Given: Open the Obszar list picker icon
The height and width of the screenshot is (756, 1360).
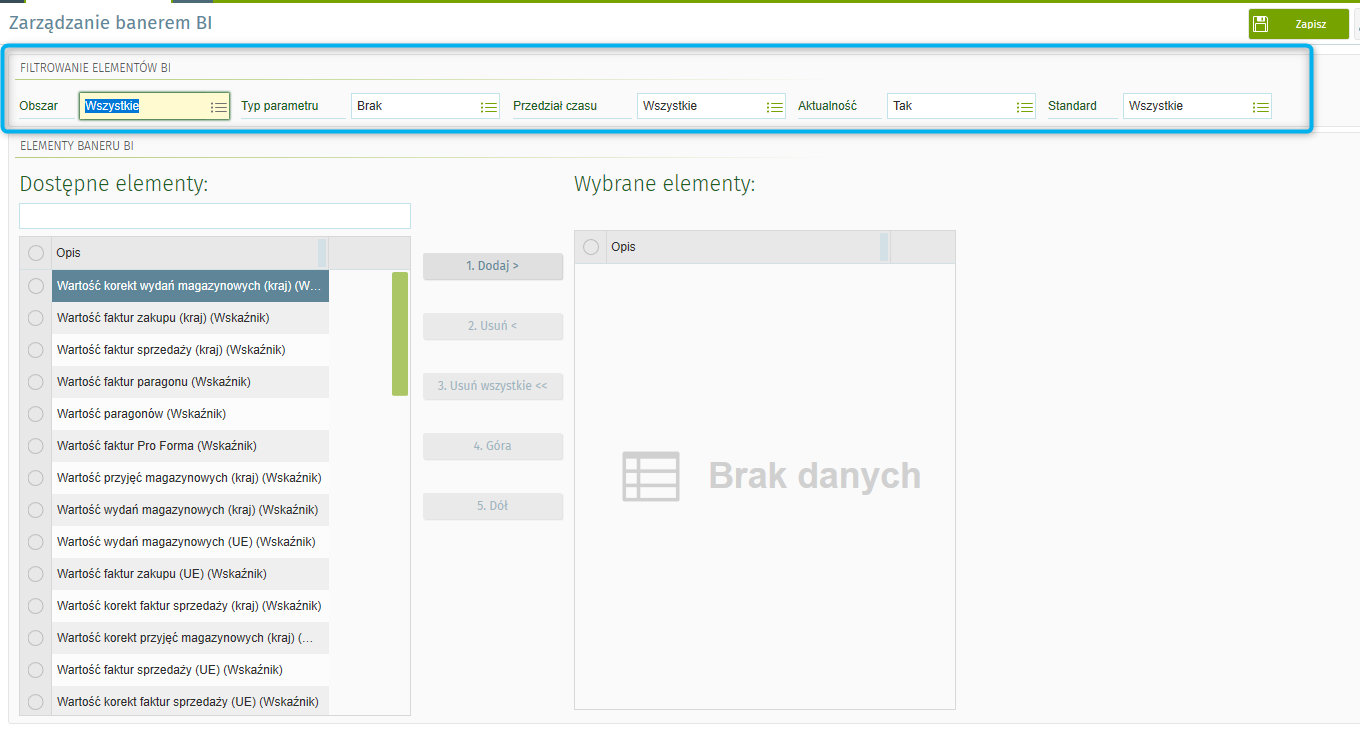Looking at the screenshot, I should pyautogui.click(x=219, y=107).
